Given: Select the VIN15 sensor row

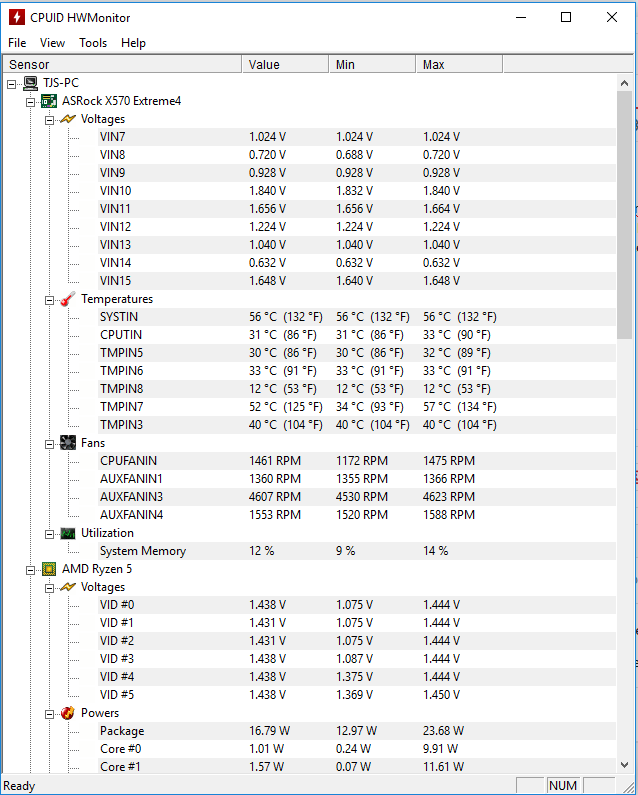Looking at the screenshot, I should pyautogui.click(x=357, y=281).
